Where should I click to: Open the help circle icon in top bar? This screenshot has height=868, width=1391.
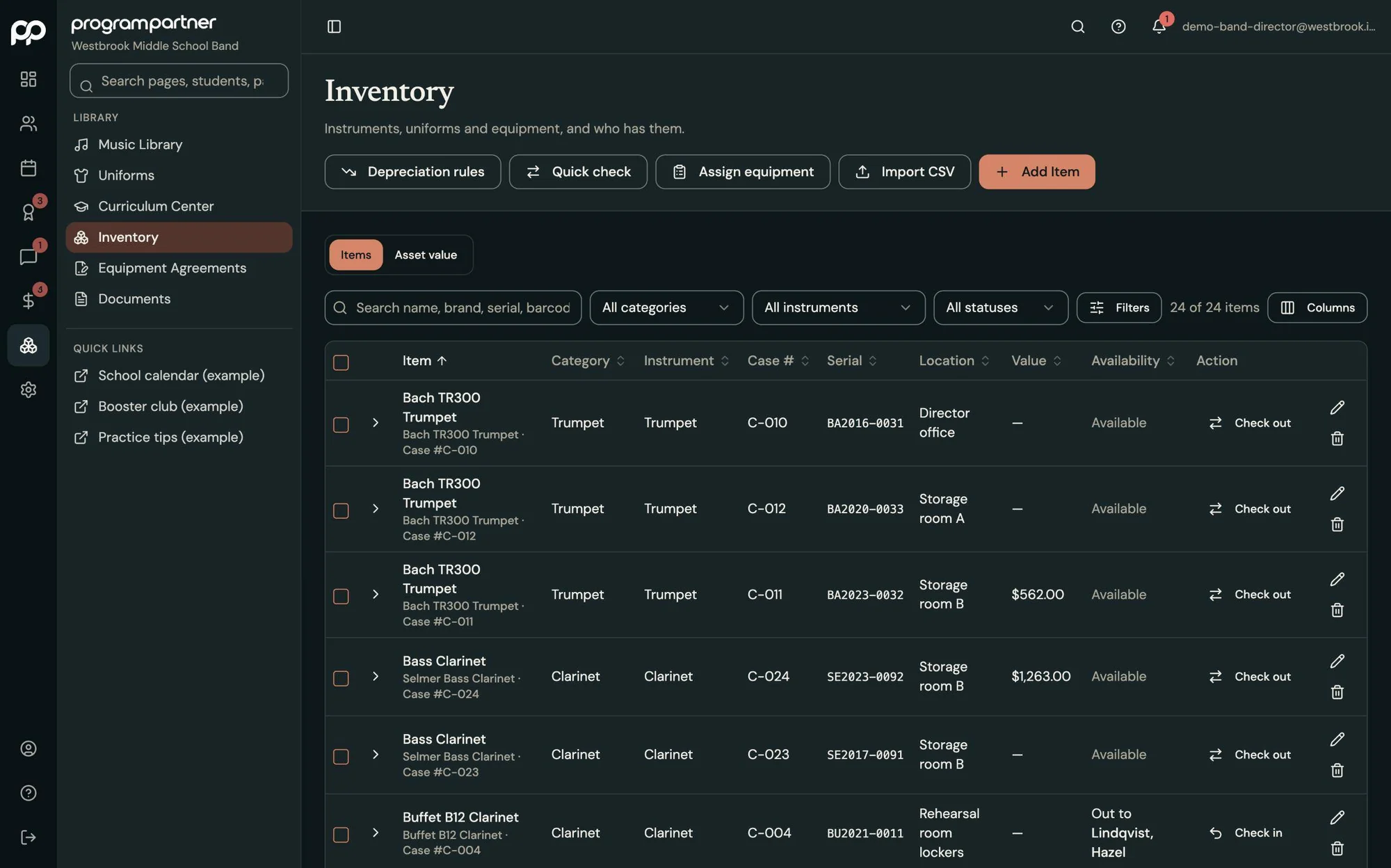click(x=1118, y=26)
